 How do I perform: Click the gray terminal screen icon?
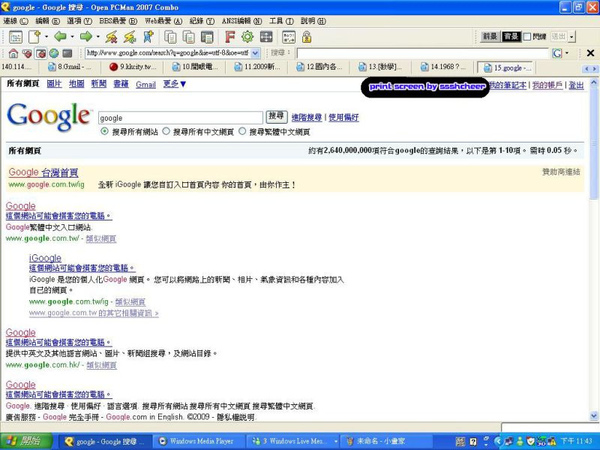click(67, 53)
